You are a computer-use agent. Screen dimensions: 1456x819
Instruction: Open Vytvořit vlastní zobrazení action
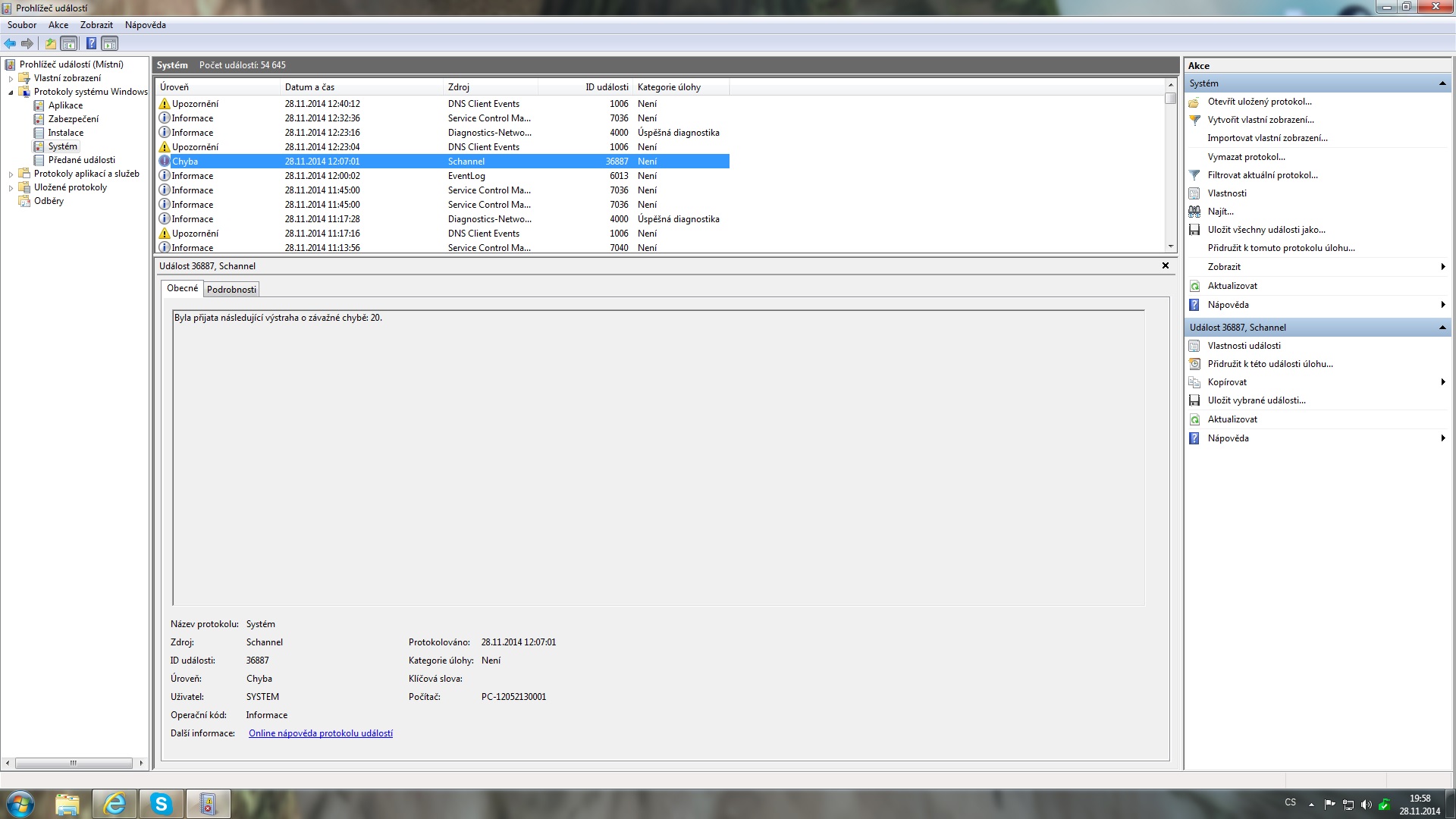(1260, 120)
